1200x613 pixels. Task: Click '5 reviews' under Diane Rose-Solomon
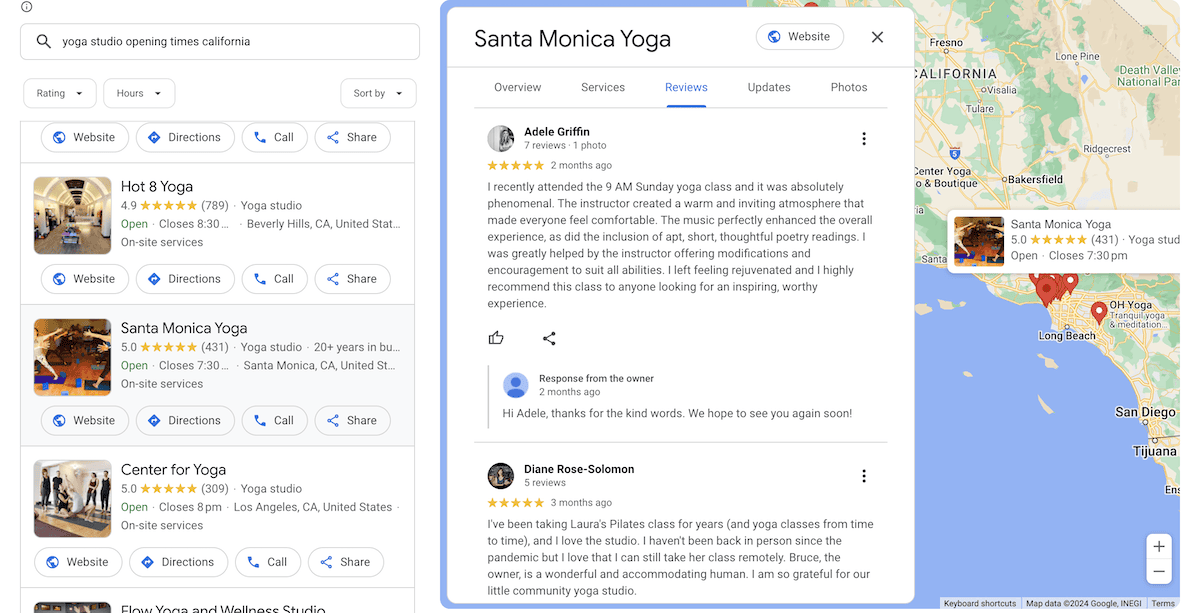(x=545, y=483)
